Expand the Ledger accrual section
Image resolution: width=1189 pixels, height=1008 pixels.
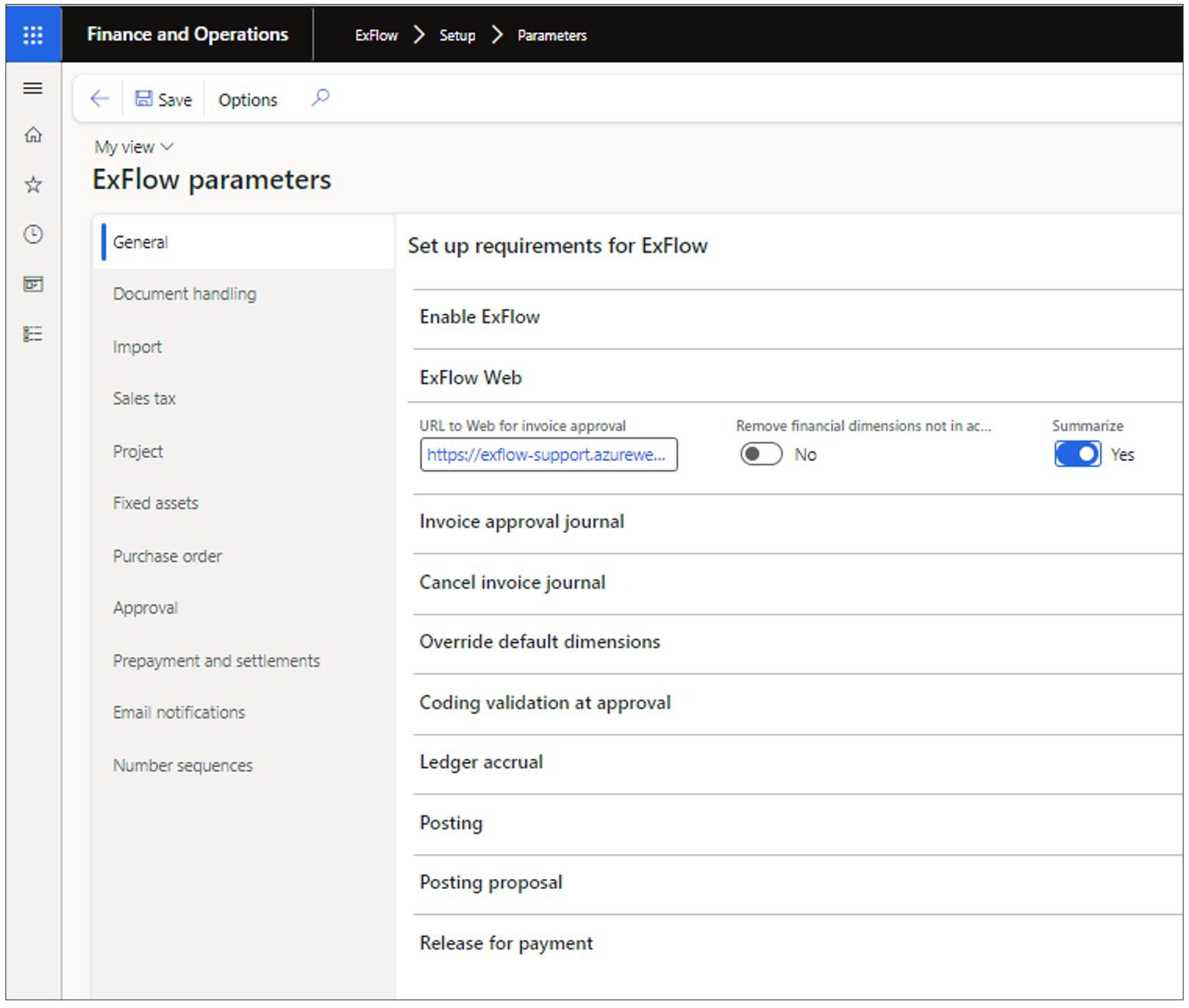click(797, 763)
